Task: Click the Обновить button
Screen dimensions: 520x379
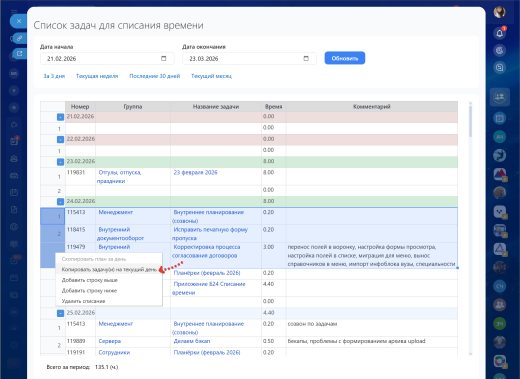Action: point(345,58)
